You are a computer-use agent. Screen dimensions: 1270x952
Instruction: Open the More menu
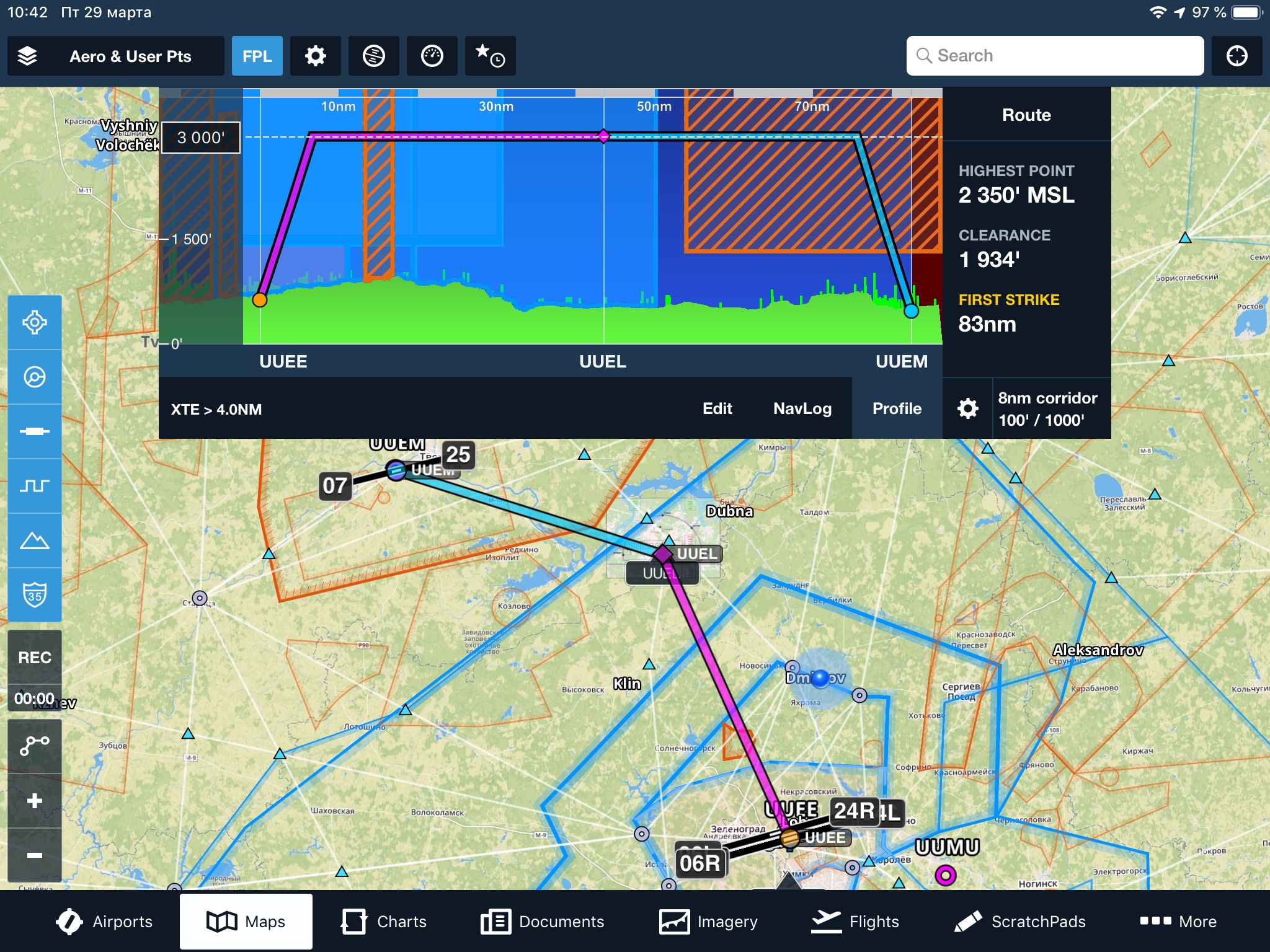[1178, 922]
